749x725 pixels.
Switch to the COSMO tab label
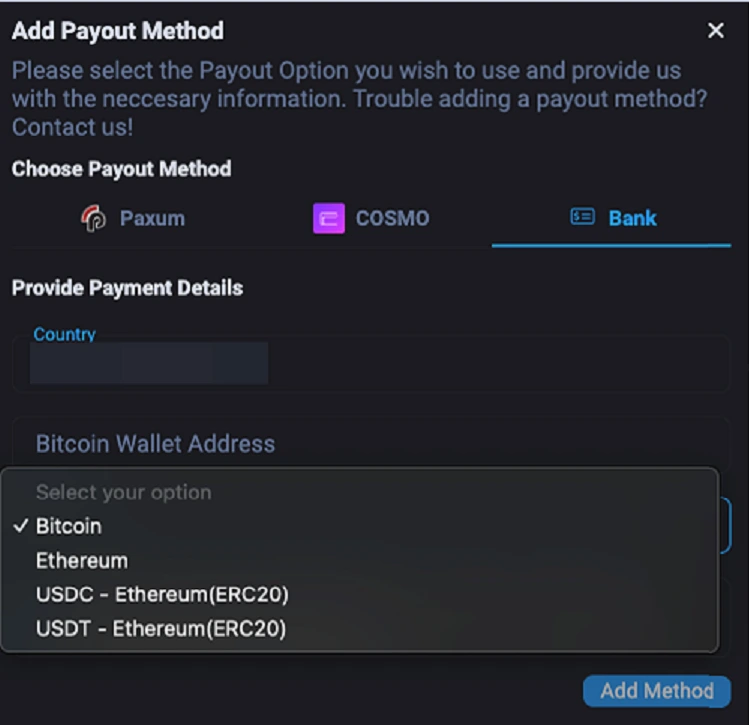392,218
